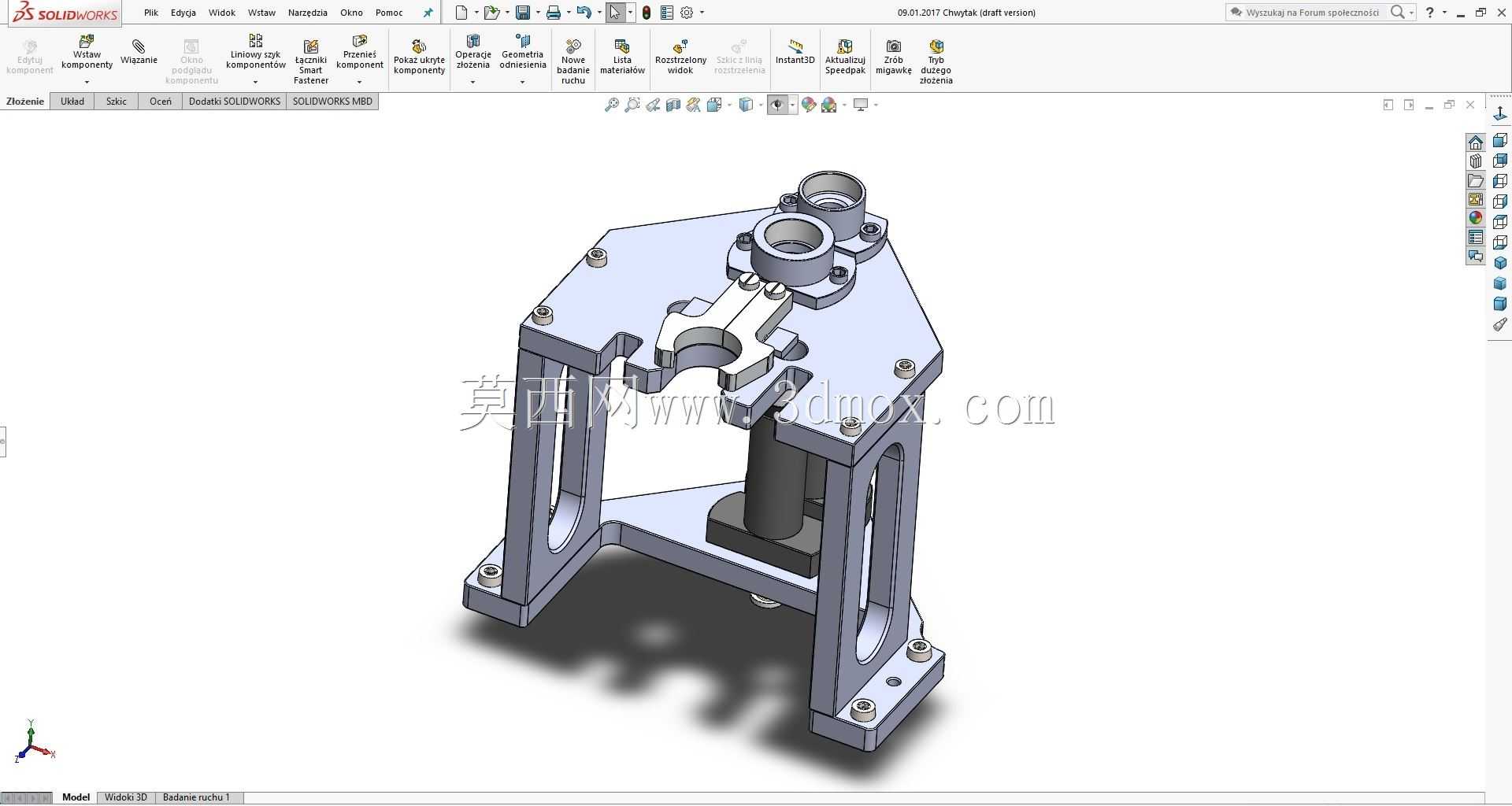Image resolution: width=1512 pixels, height=806 pixels.
Task: Save the assembly with the floppy icon
Action: pyautogui.click(x=523, y=13)
